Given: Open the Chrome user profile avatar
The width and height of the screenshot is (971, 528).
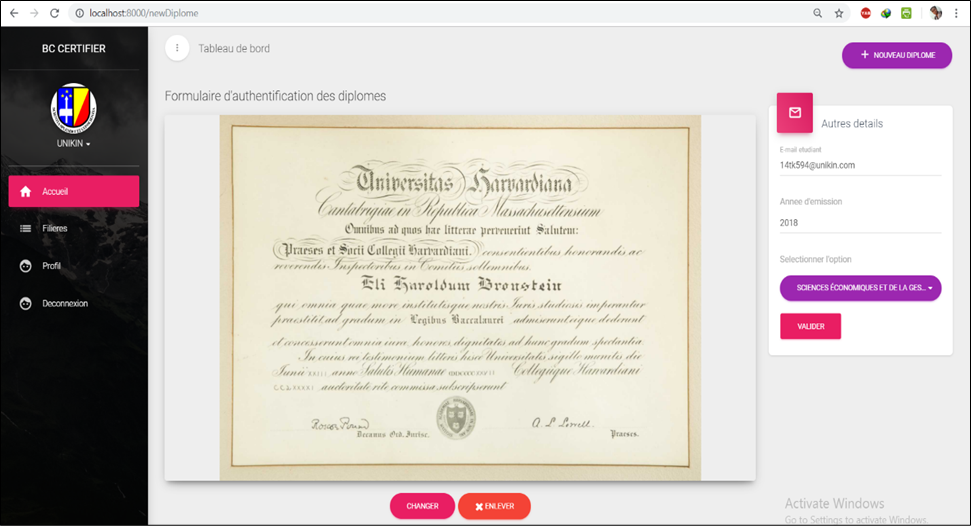Looking at the screenshot, I should (936, 13).
